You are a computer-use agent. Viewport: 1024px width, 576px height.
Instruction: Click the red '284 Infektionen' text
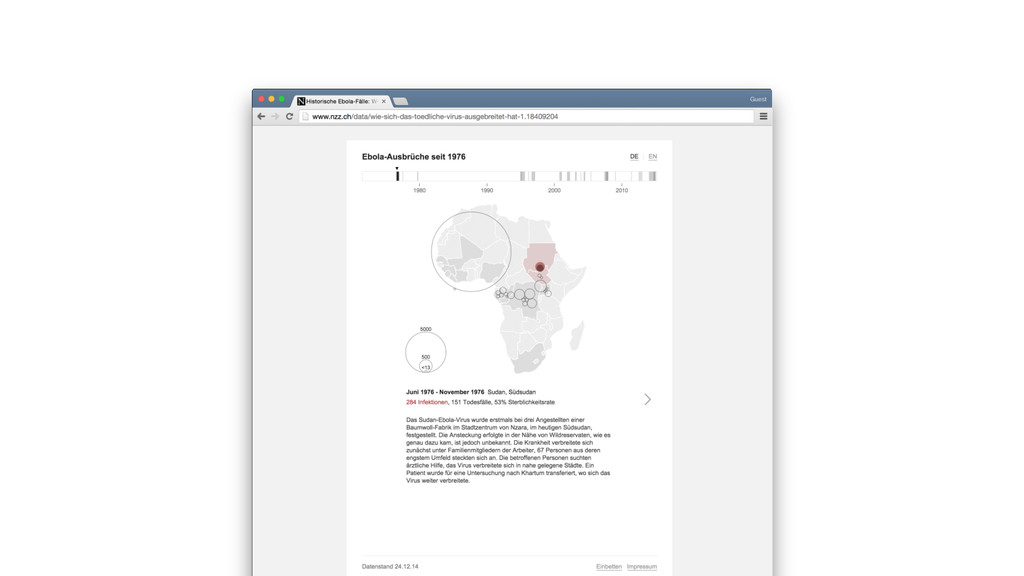427,402
